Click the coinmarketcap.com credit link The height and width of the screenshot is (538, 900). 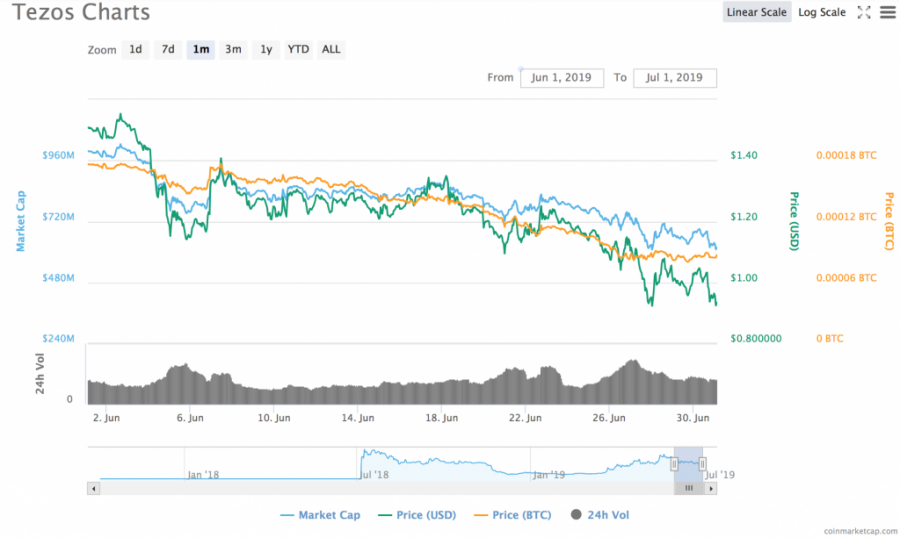click(x=860, y=531)
